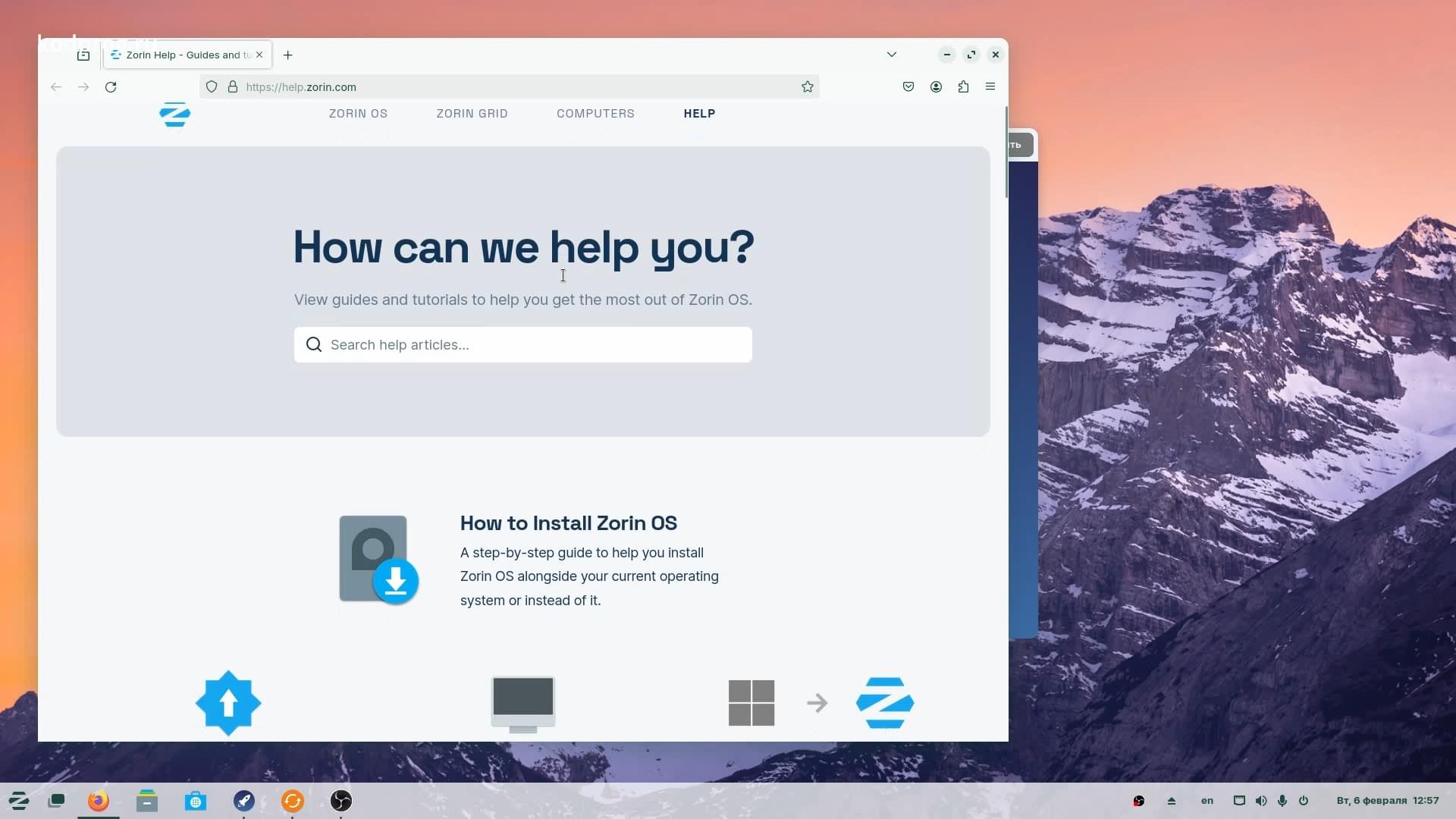This screenshot has height=819, width=1456.
Task: Click the button in the background window
Action: 1021,145
